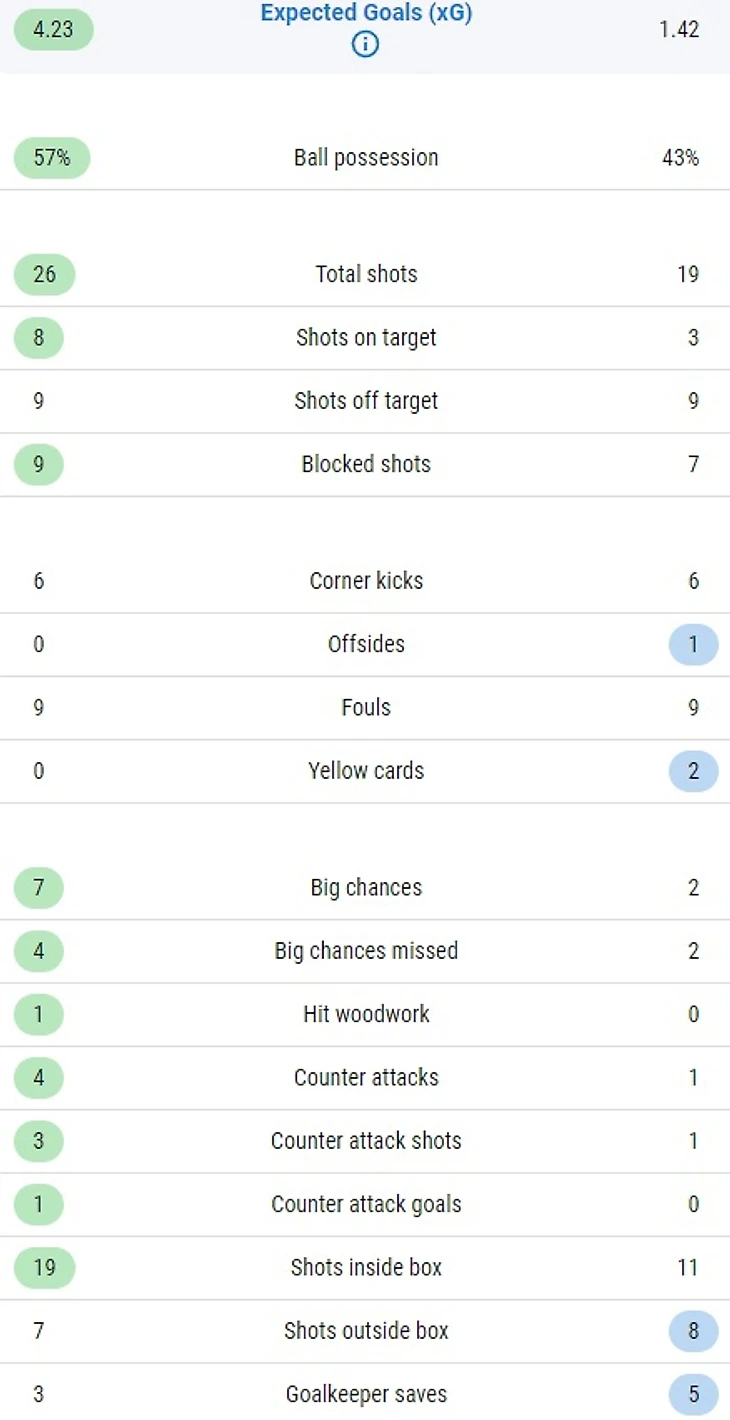The width and height of the screenshot is (730, 1420).
Task: Select the 4.23 xG green badge
Action: pos(53,29)
